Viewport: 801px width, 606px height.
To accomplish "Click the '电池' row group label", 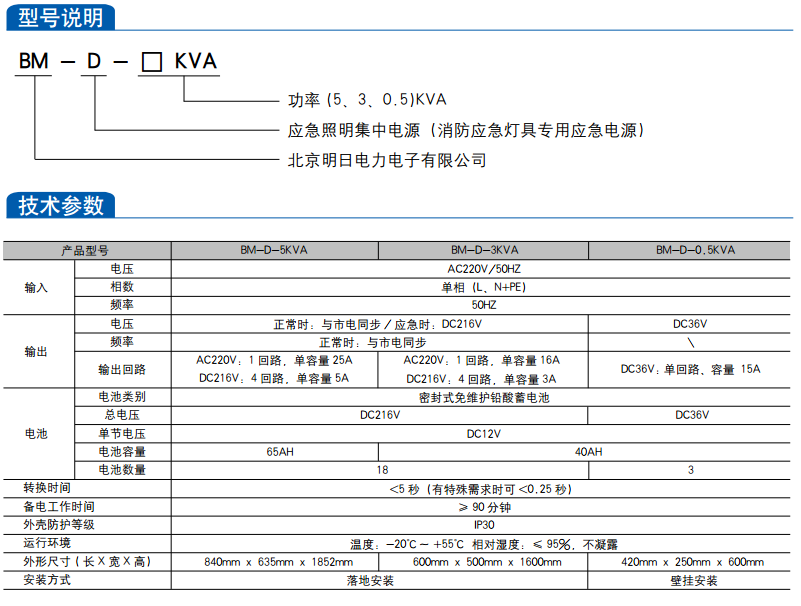I will (36, 434).
